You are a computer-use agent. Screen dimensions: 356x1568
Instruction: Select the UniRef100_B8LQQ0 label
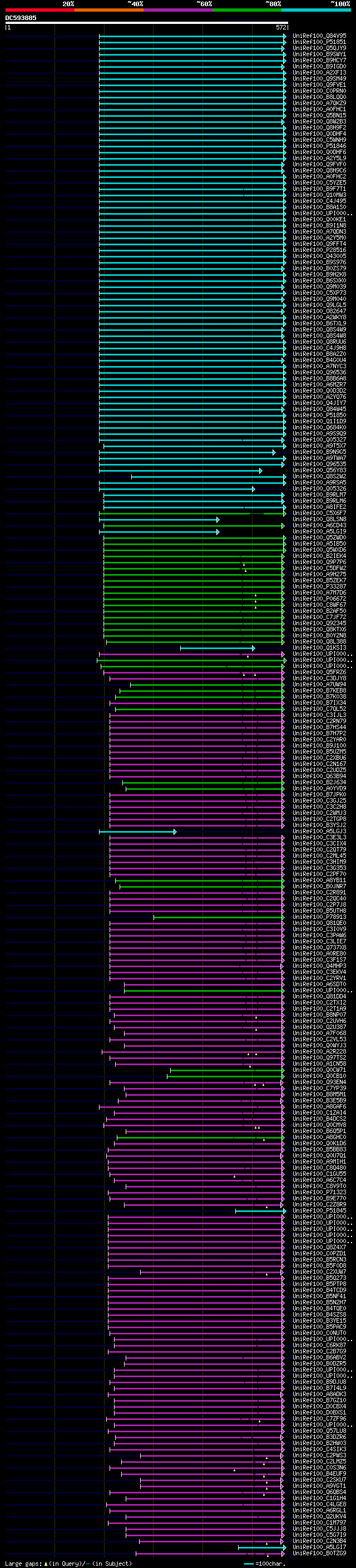pos(319,97)
